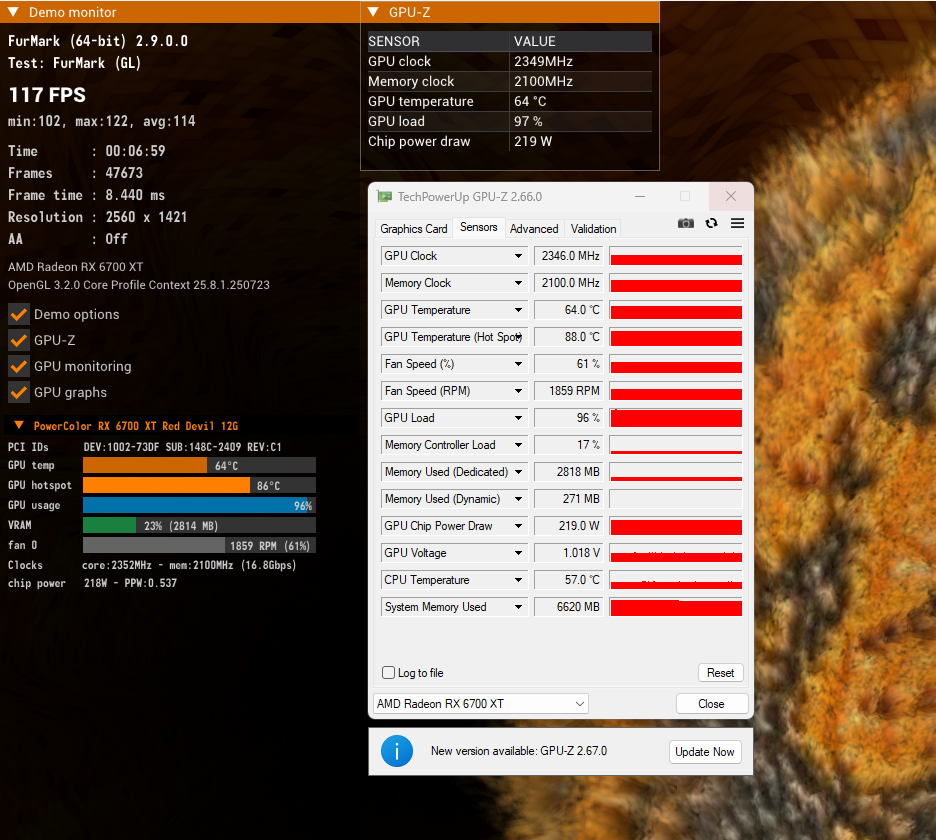Open the Memory Used (Dynamic) dropdown
Image resolution: width=936 pixels, height=840 pixels.
518,499
